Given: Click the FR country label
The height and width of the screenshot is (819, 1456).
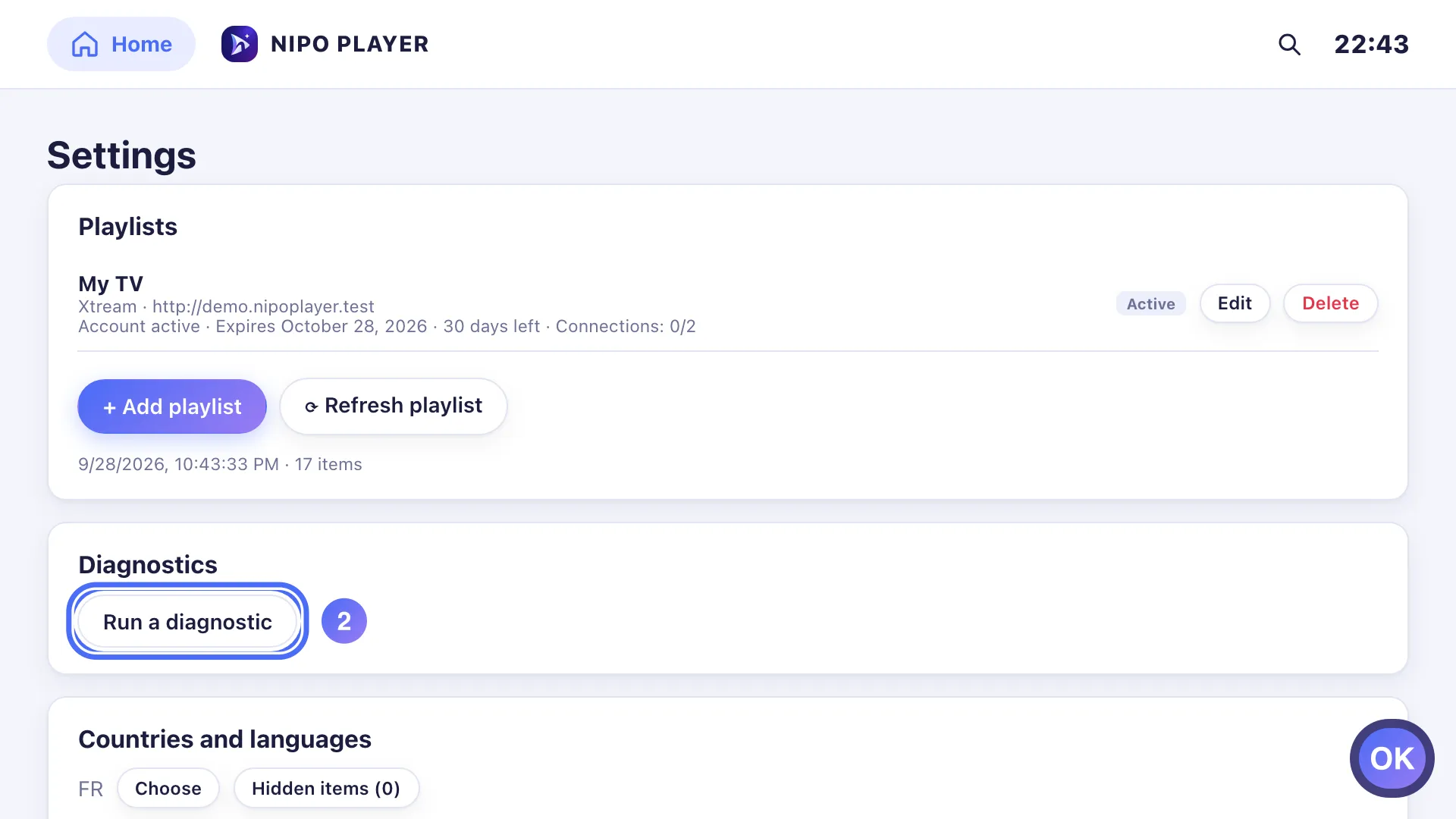Looking at the screenshot, I should (x=90, y=789).
